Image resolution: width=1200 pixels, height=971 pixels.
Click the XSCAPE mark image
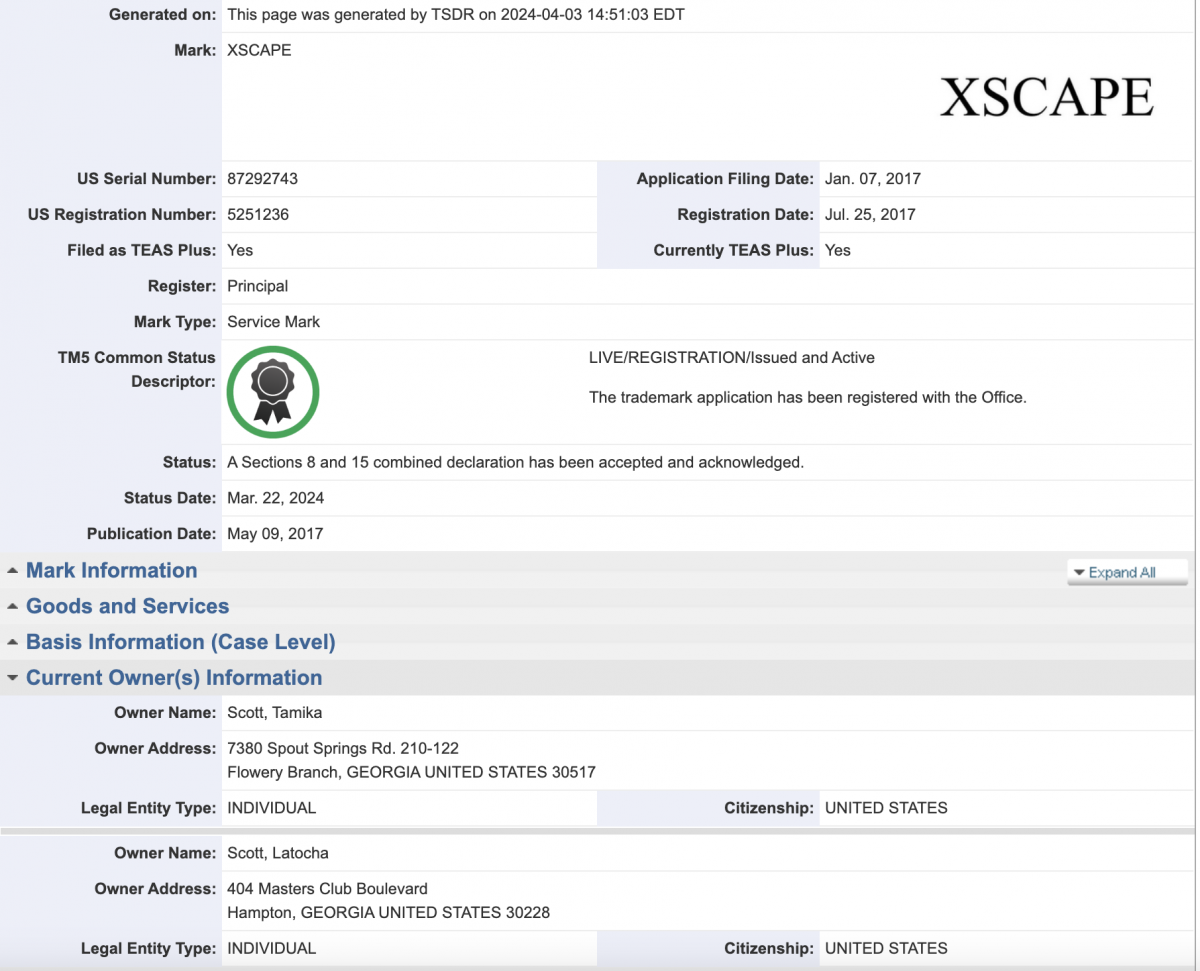coord(1046,97)
